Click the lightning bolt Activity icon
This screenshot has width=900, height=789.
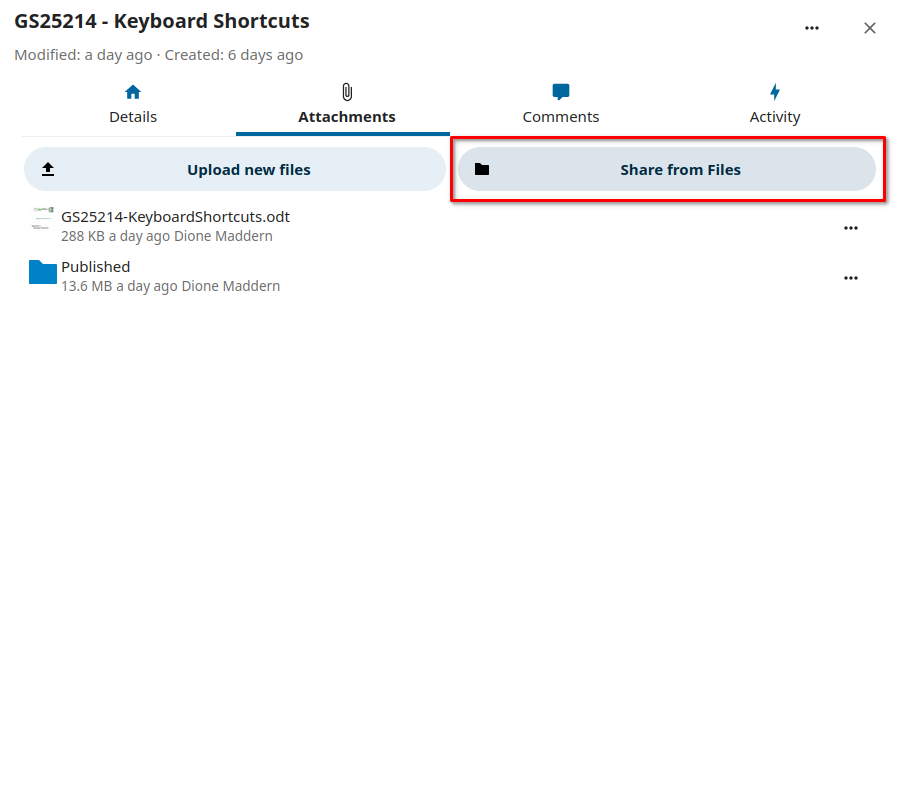775,92
